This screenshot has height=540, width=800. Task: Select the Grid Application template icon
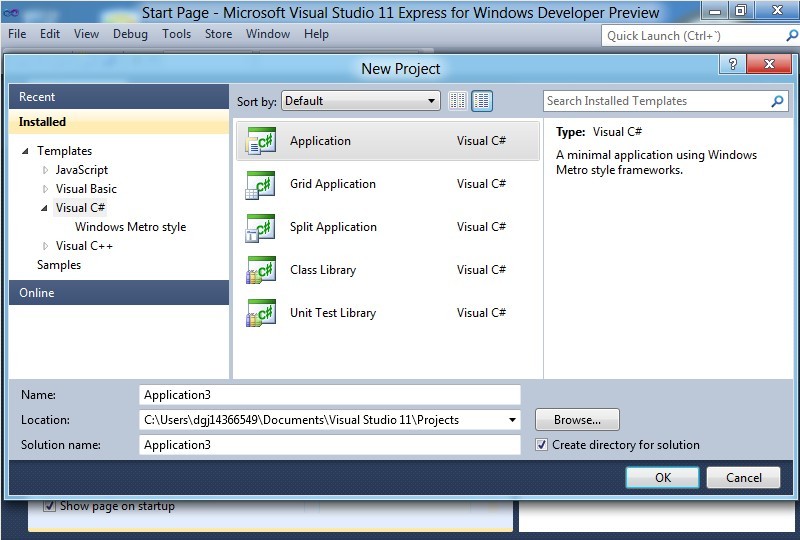[261, 184]
